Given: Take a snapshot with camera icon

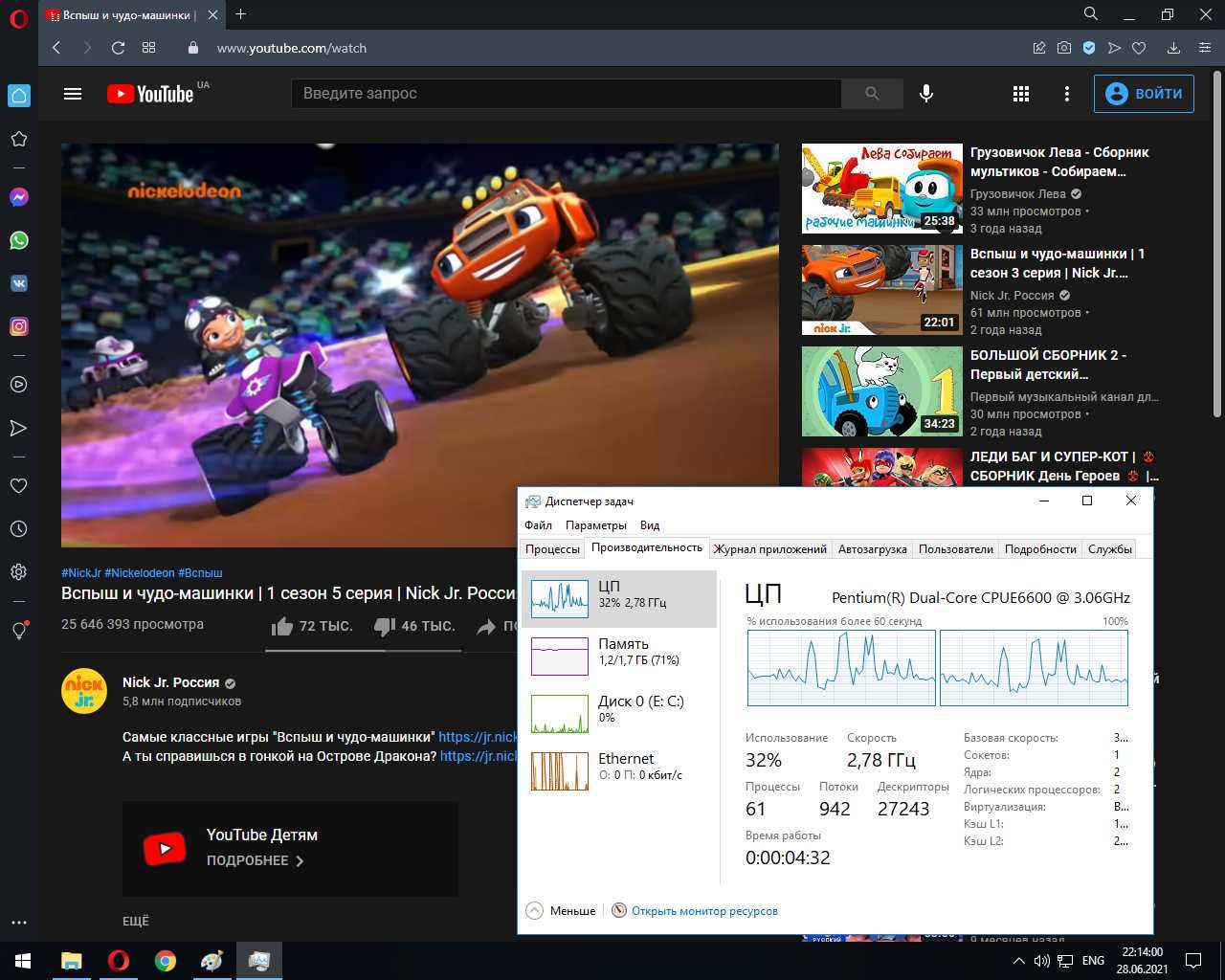Looking at the screenshot, I should 1064,48.
